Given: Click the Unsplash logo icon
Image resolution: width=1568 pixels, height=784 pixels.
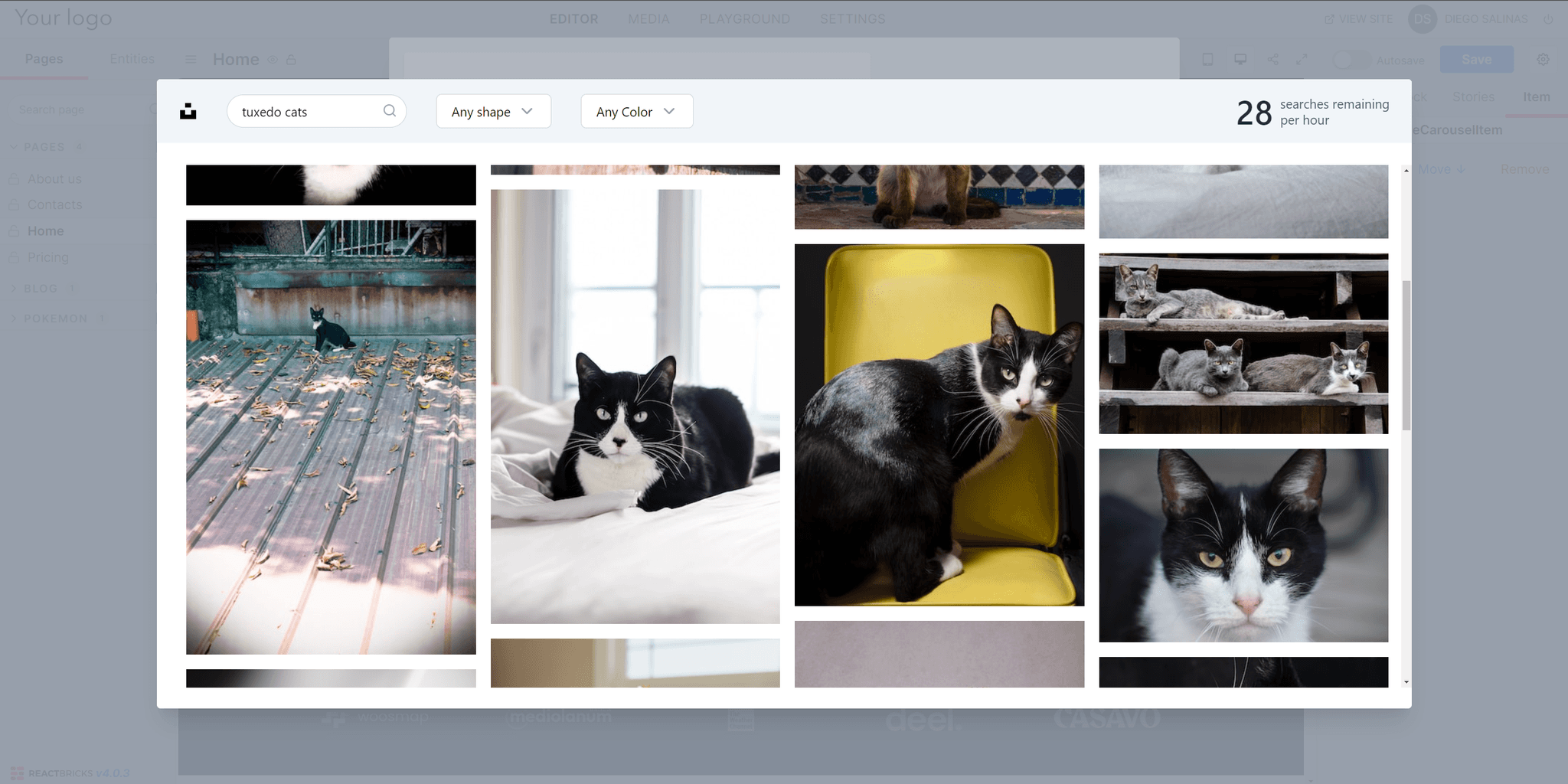Looking at the screenshot, I should [188, 112].
